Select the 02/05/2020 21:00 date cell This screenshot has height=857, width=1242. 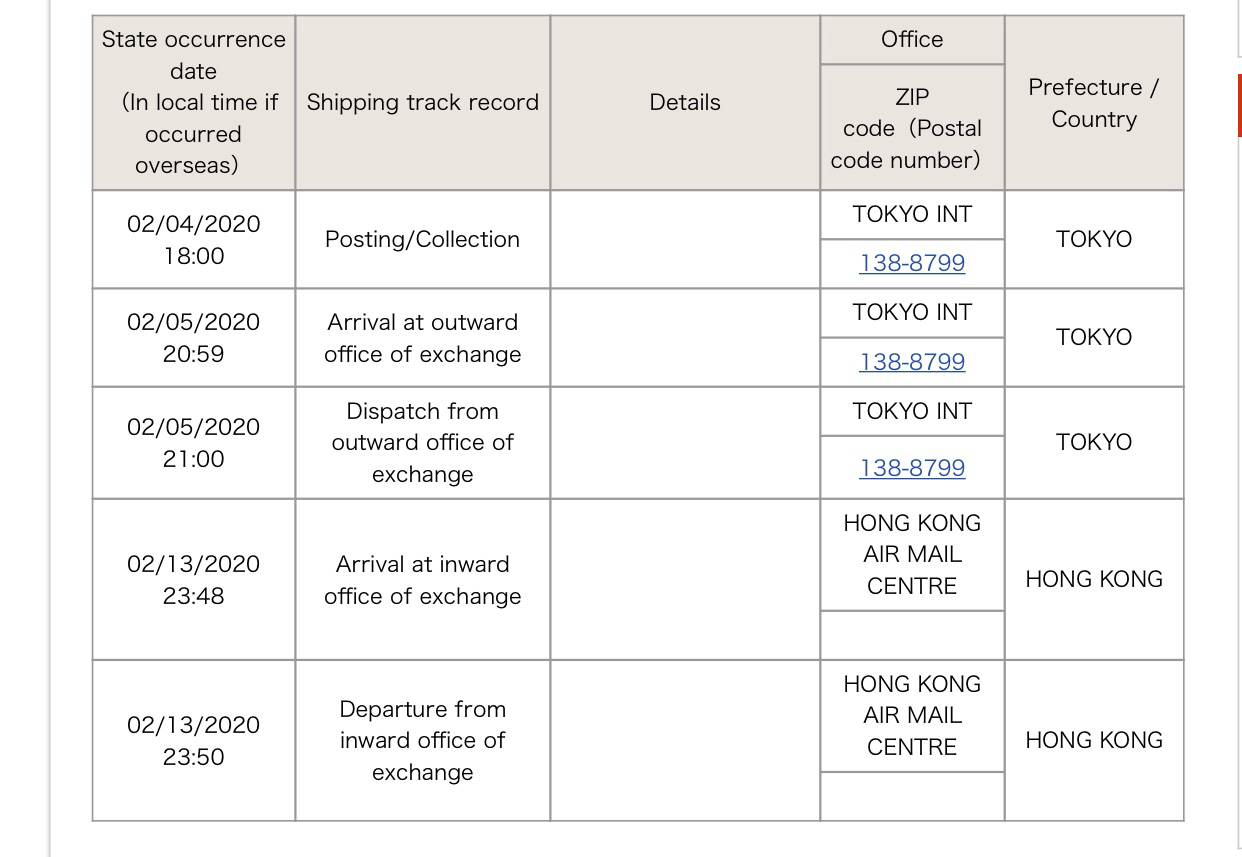(x=194, y=443)
